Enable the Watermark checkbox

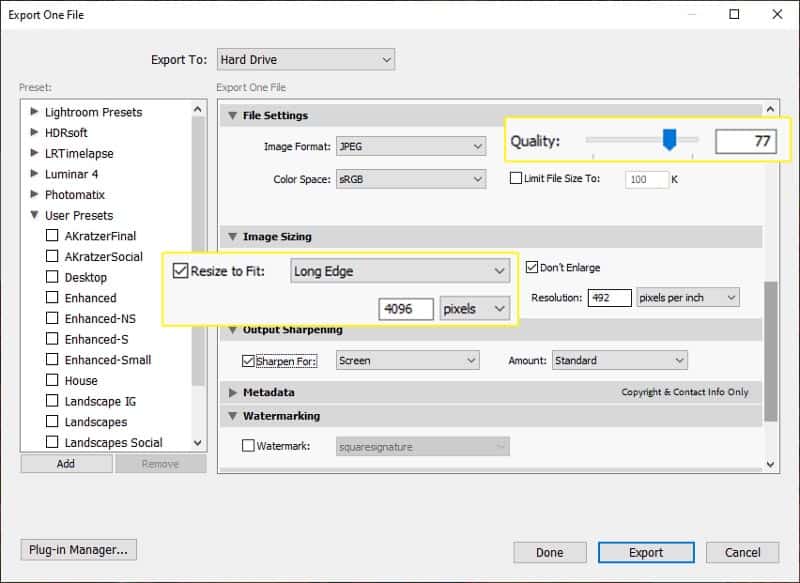(248, 445)
